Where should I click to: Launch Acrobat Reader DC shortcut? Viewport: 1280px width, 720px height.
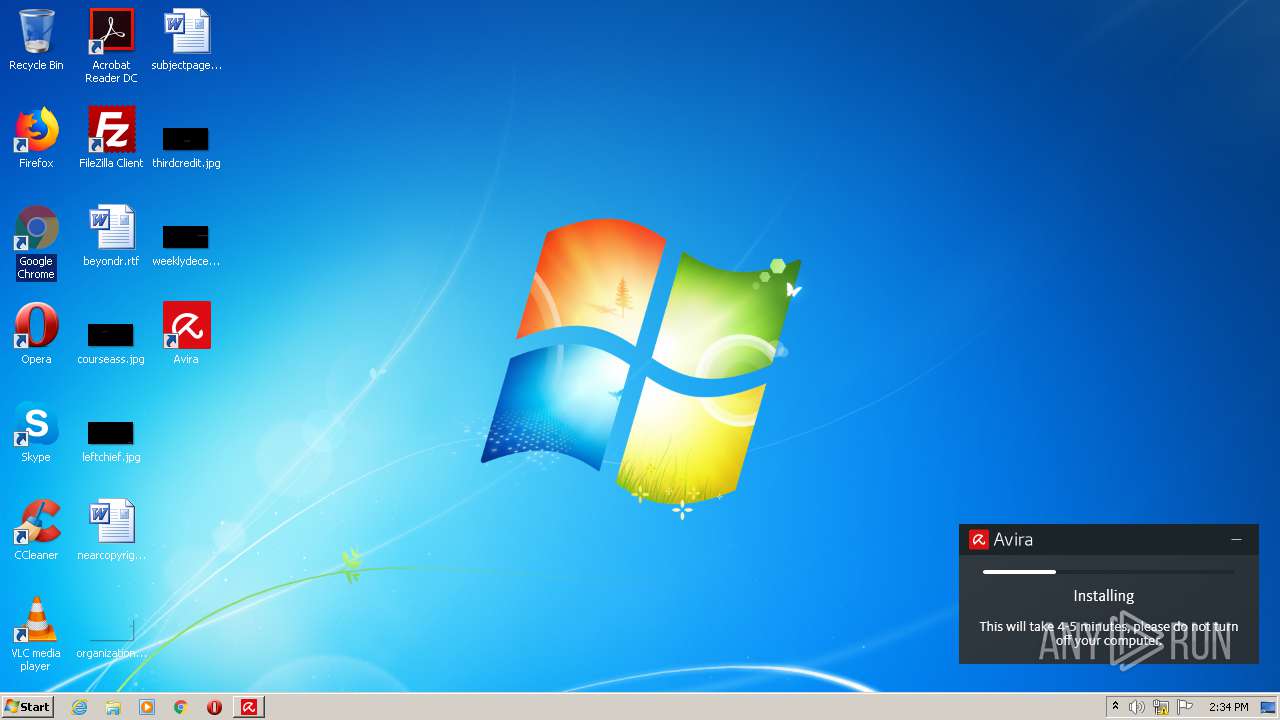(x=111, y=46)
